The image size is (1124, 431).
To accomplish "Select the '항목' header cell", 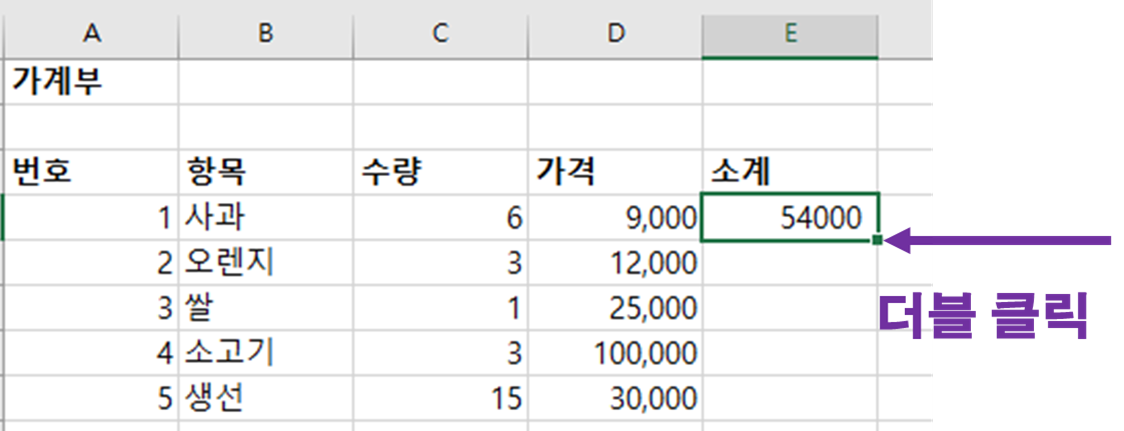I will [265, 172].
